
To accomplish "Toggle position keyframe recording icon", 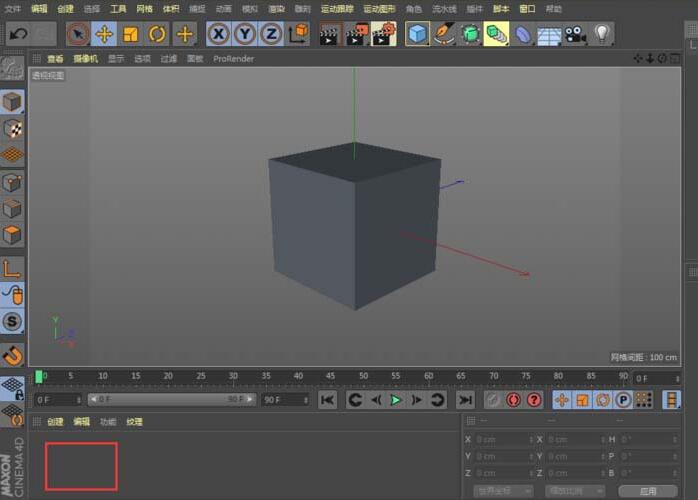I will (x=561, y=400).
